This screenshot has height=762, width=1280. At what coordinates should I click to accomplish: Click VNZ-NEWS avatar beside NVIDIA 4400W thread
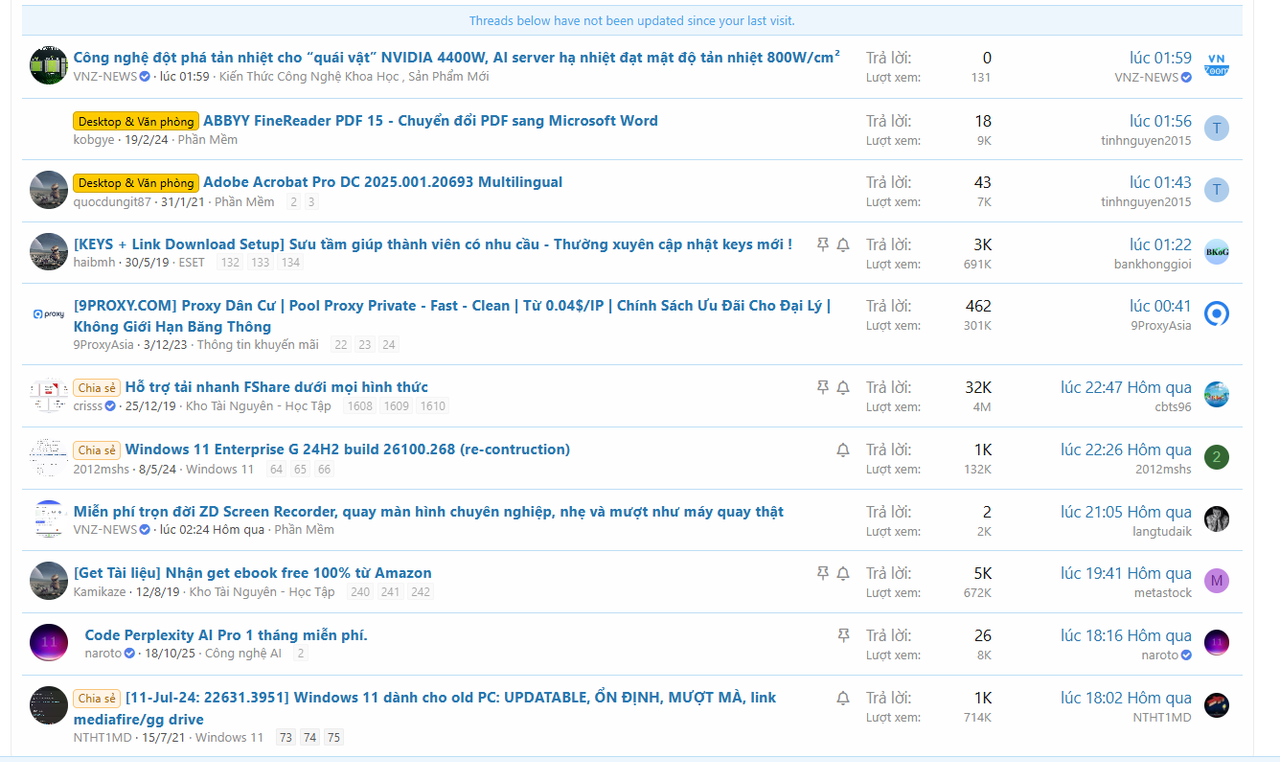48,66
